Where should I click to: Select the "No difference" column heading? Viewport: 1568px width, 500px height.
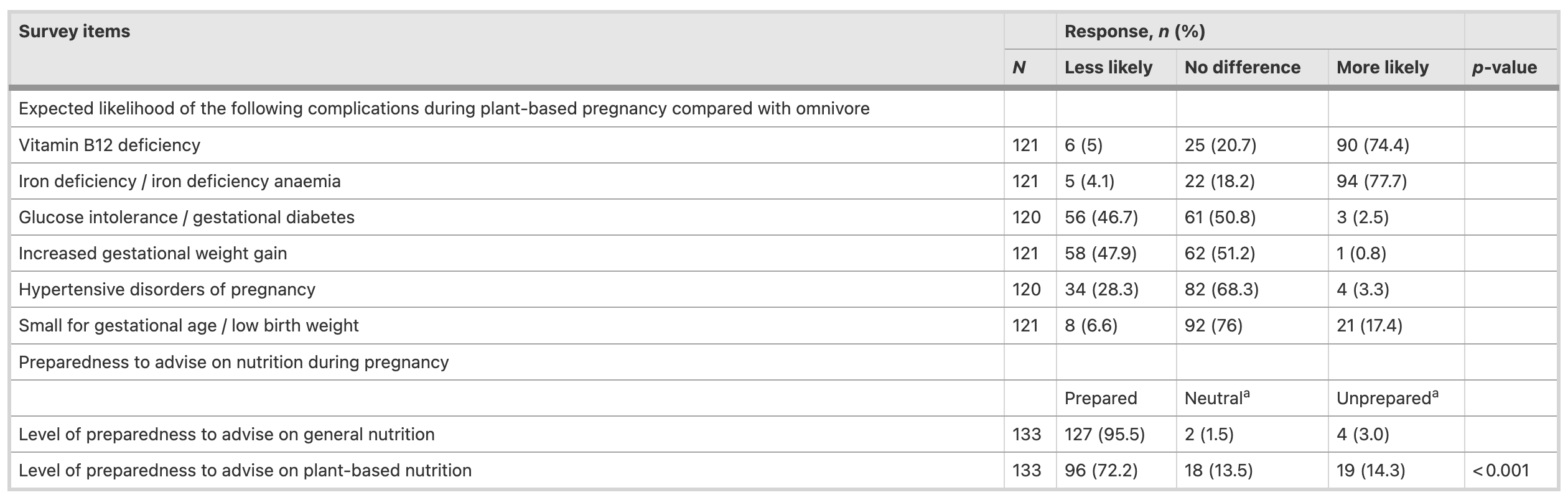click(x=1242, y=67)
